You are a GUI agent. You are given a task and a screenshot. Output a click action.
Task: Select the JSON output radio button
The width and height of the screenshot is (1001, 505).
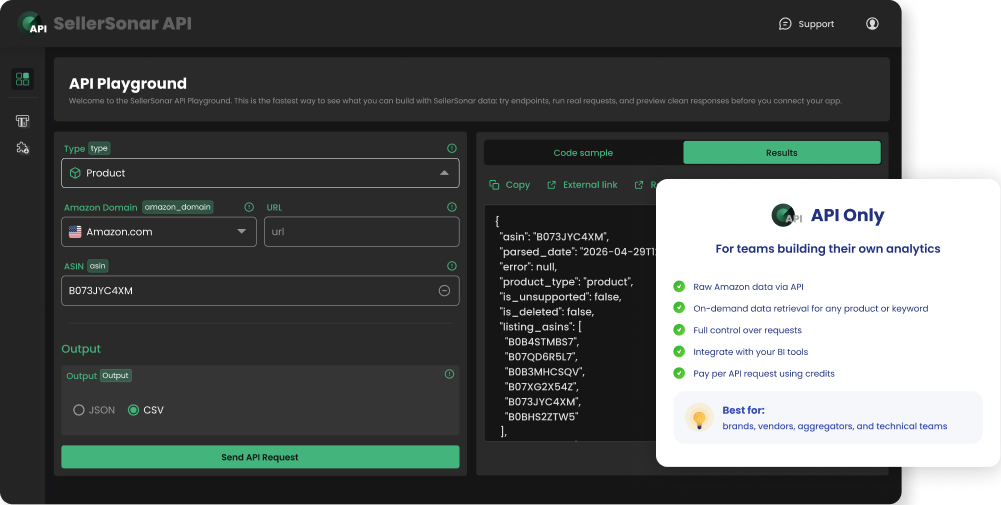pos(79,410)
